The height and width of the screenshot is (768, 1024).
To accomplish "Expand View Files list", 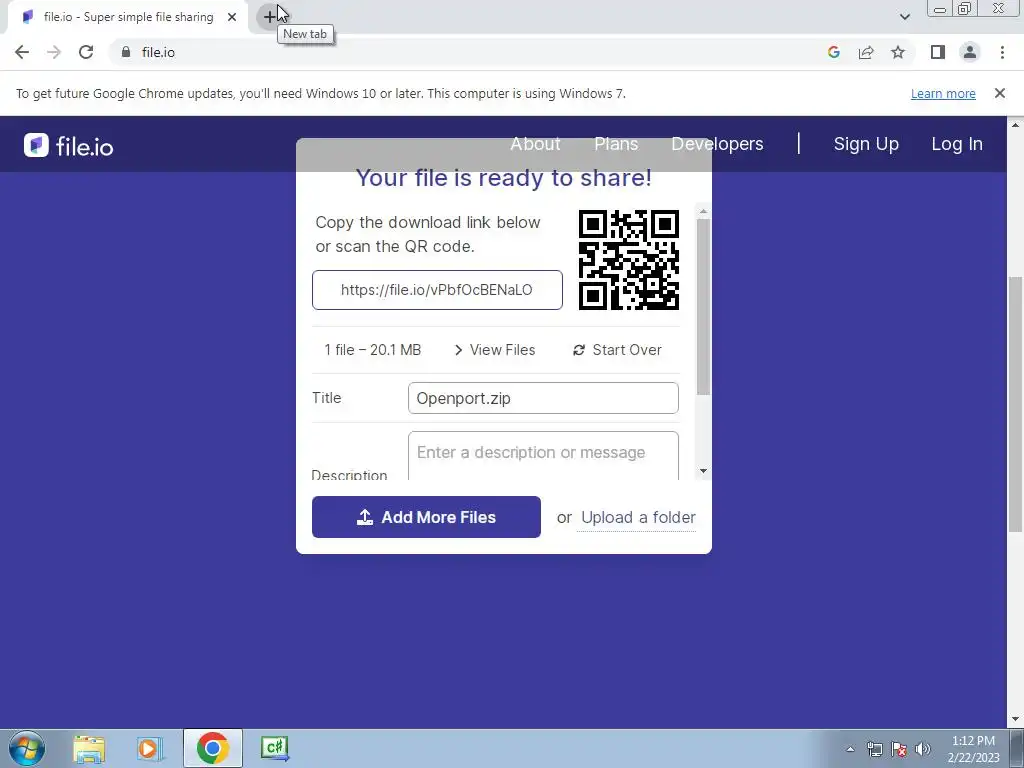I will pyautogui.click(x=495, y=350).
